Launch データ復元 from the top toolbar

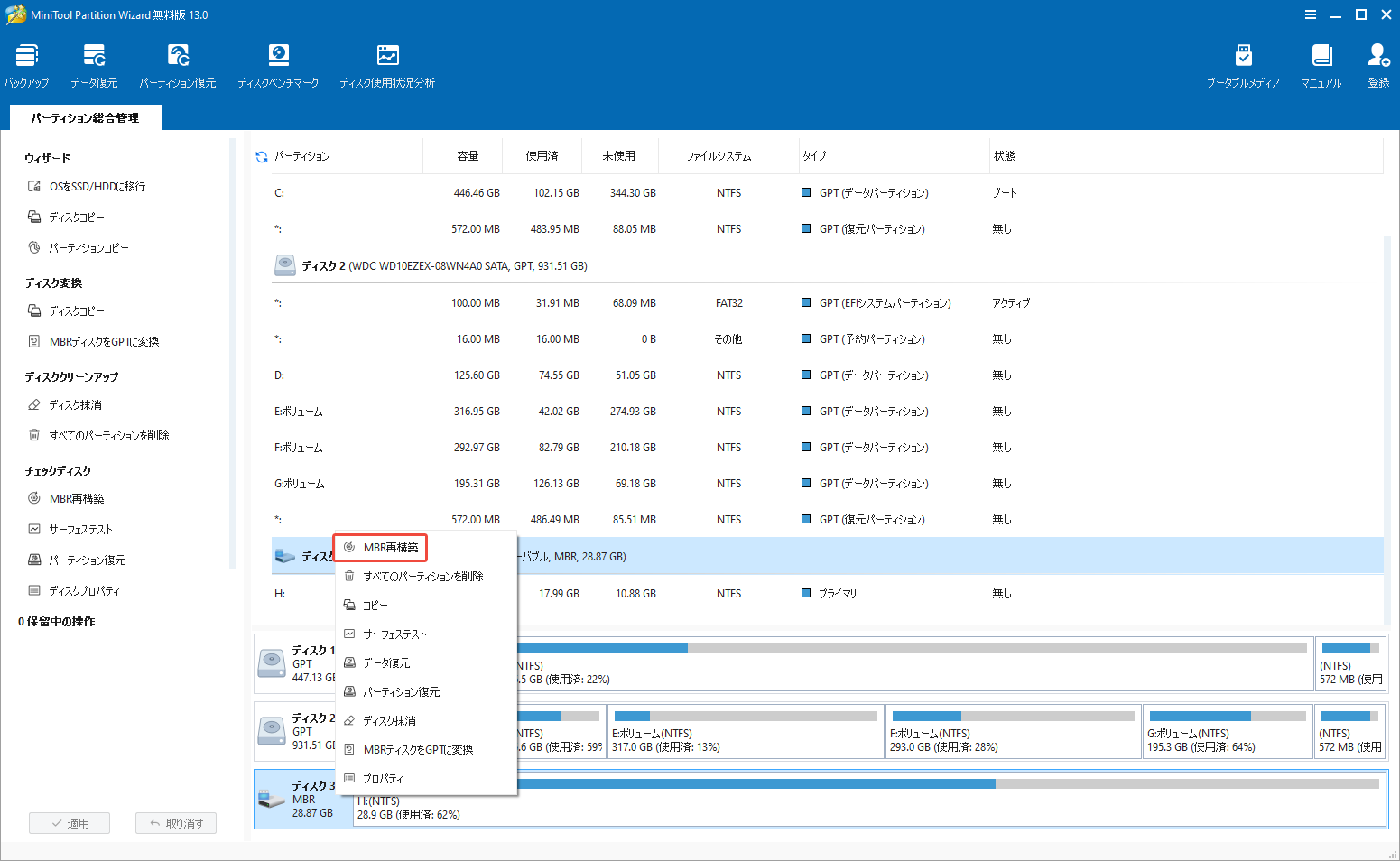click(x=93, y=63)
